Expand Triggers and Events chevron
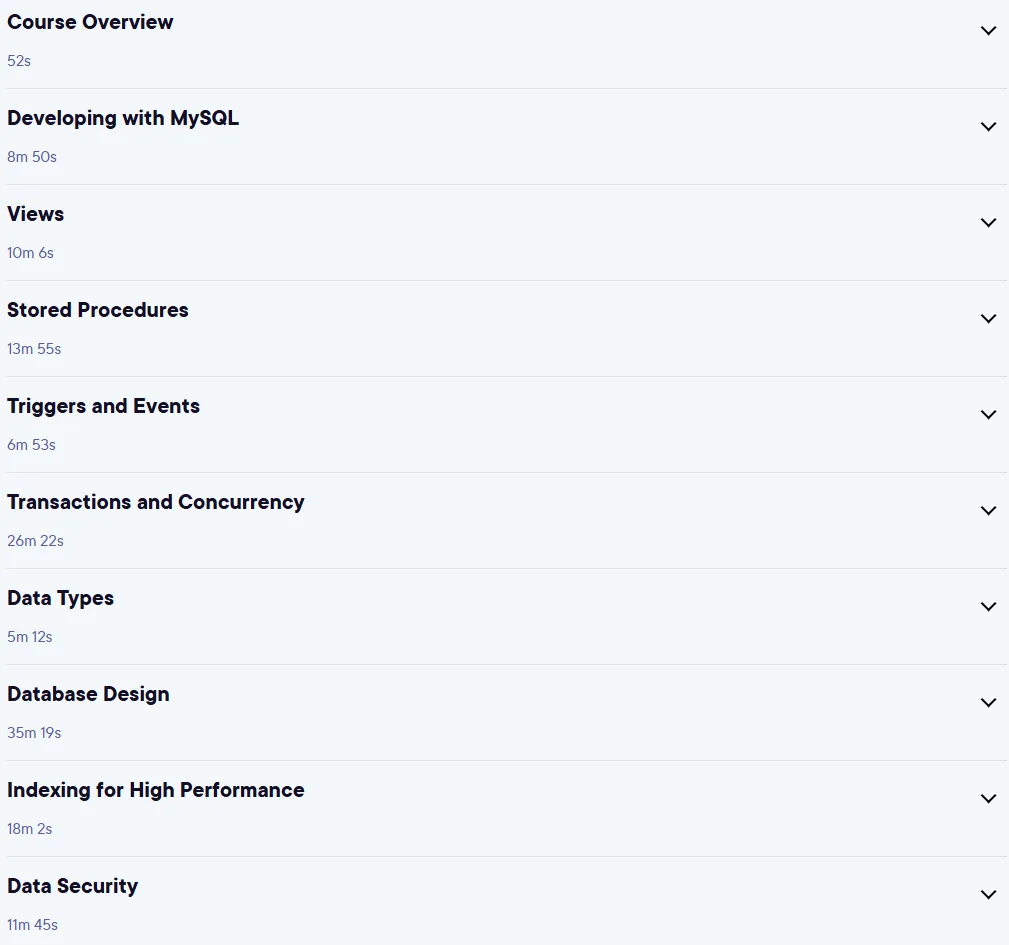The width and height of the screenshot is (1009, 945). coord(988,414)
